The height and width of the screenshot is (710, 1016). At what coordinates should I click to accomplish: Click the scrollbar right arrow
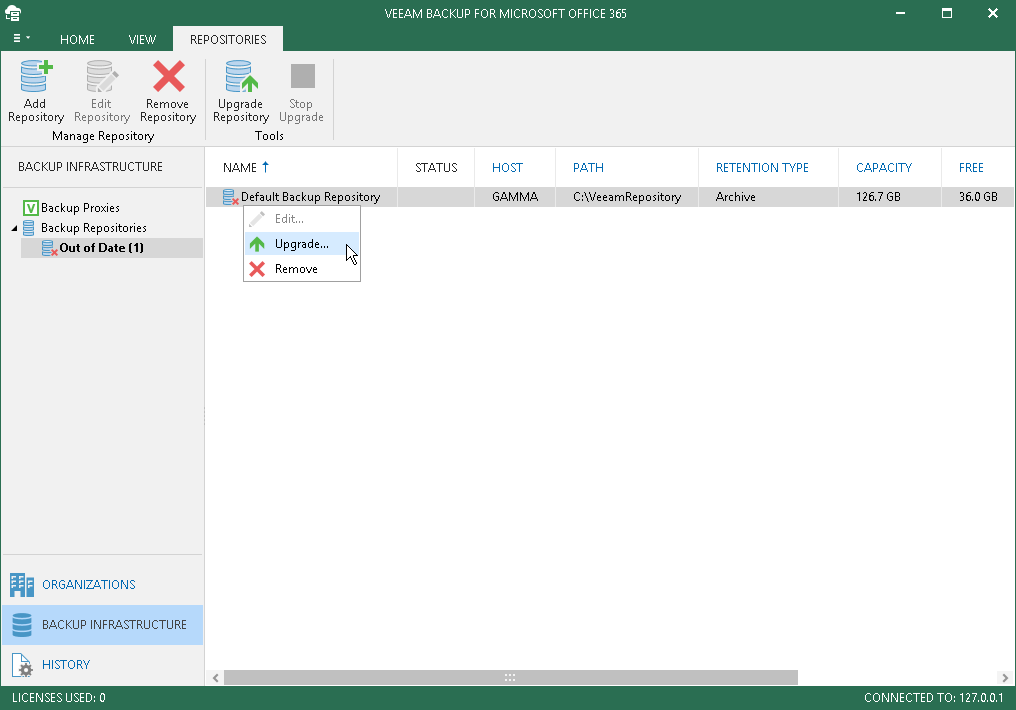[1005, 678]
